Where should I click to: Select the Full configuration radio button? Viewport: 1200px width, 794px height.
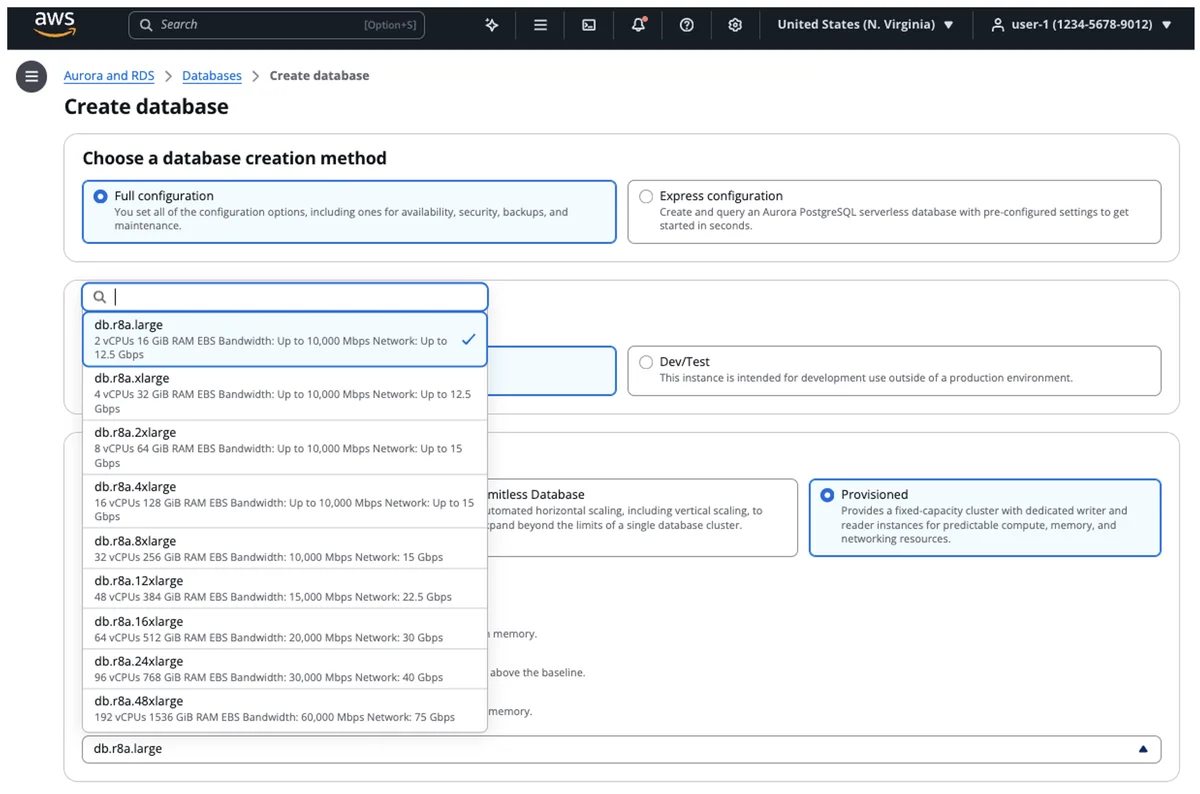click(x=100, y=197)
